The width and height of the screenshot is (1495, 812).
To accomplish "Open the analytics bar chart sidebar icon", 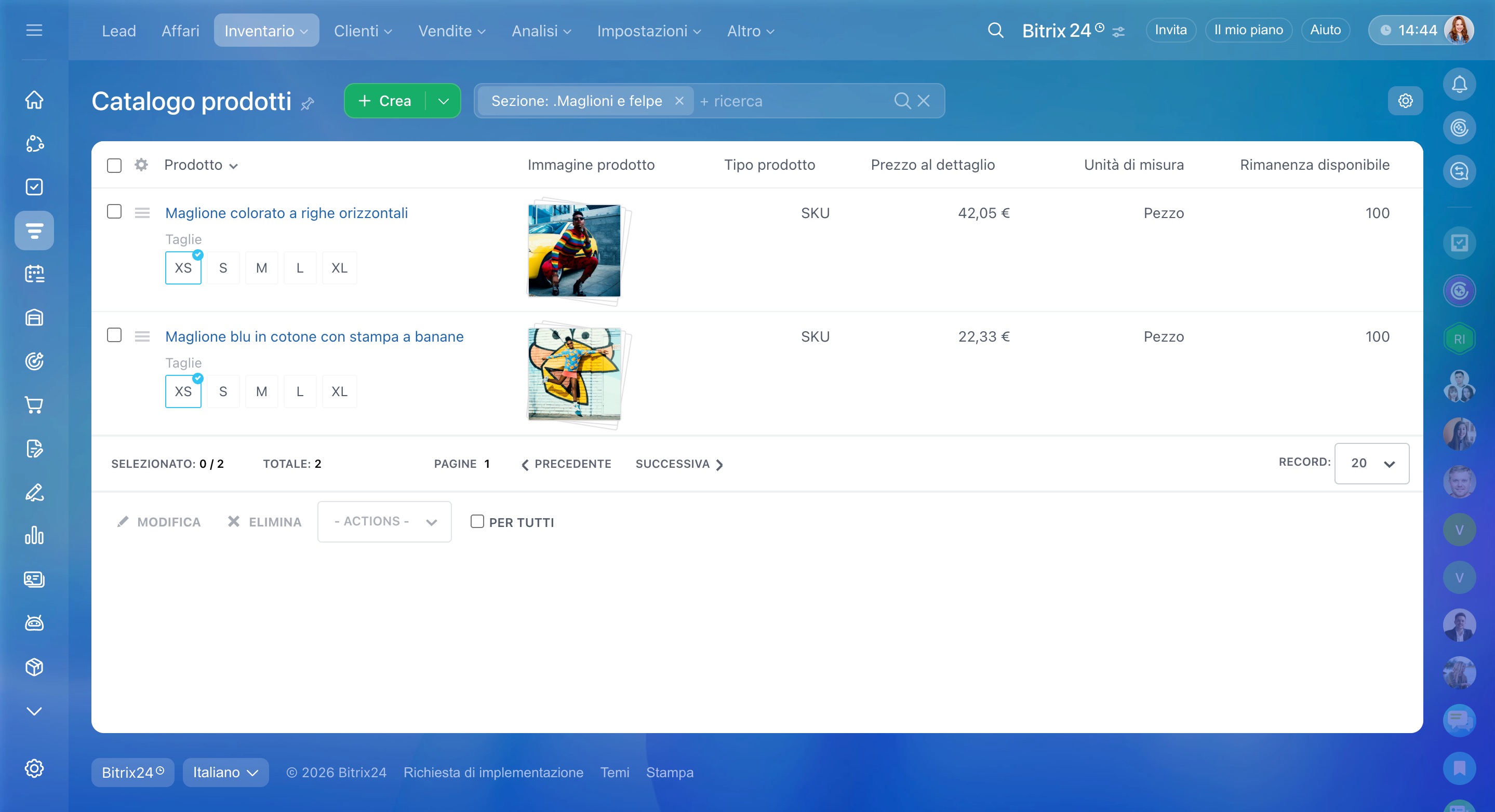I will (x=34, y=535).
